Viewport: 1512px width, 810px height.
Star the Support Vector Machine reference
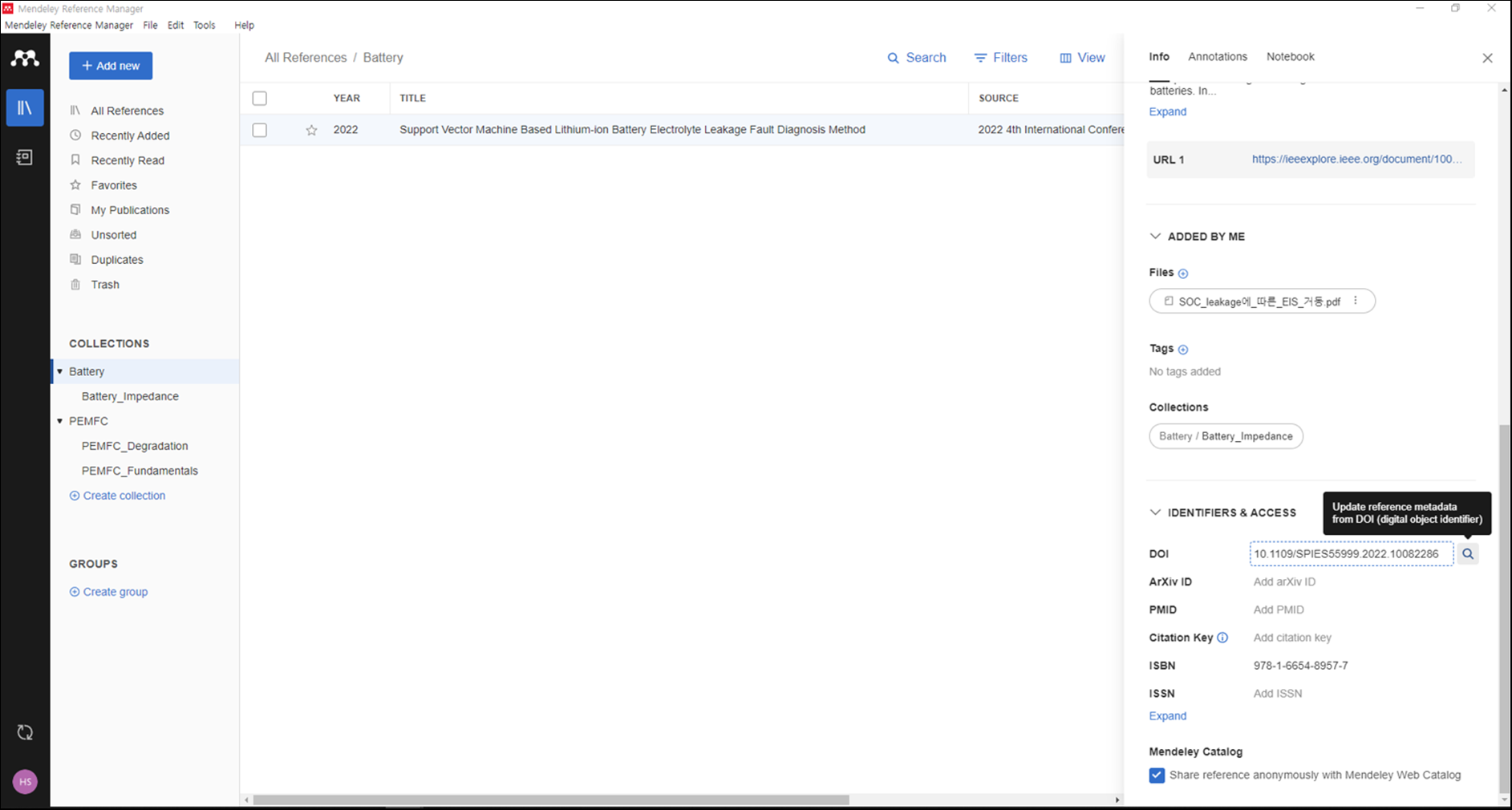click(x=312, y=130)
